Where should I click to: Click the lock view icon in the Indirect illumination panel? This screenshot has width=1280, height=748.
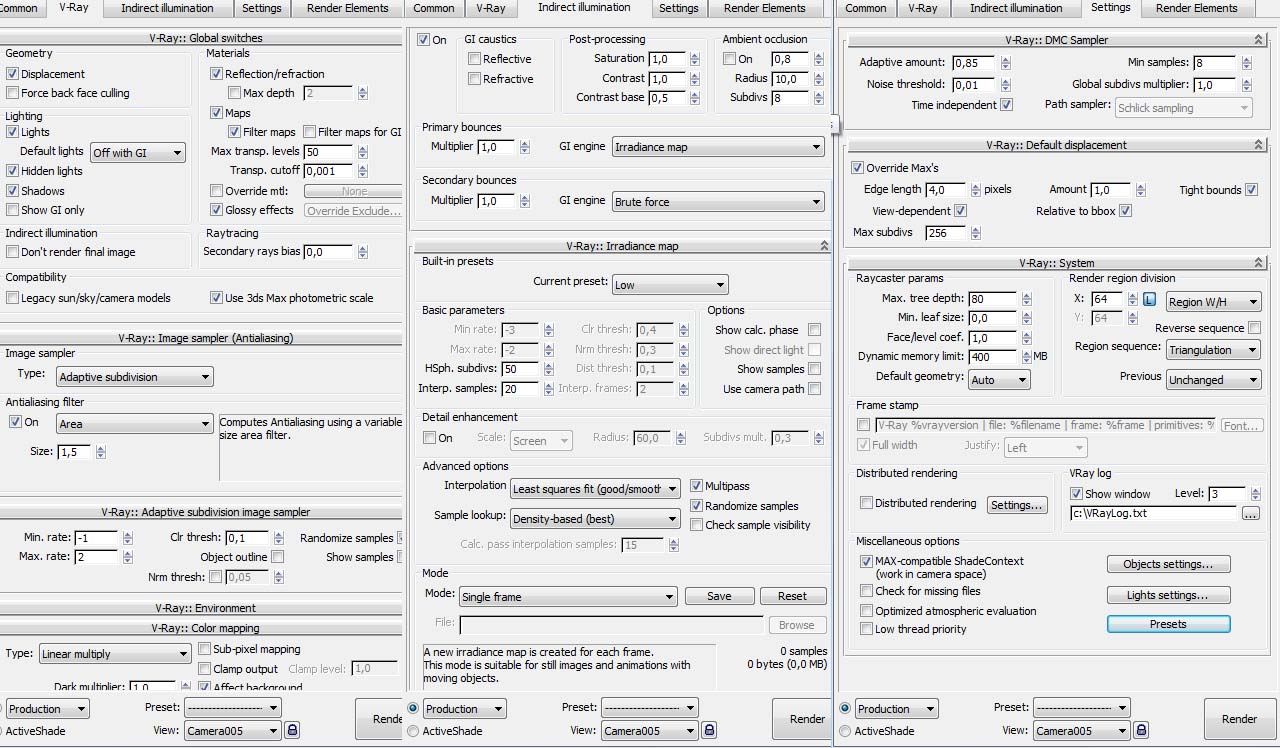click(709, 730)
